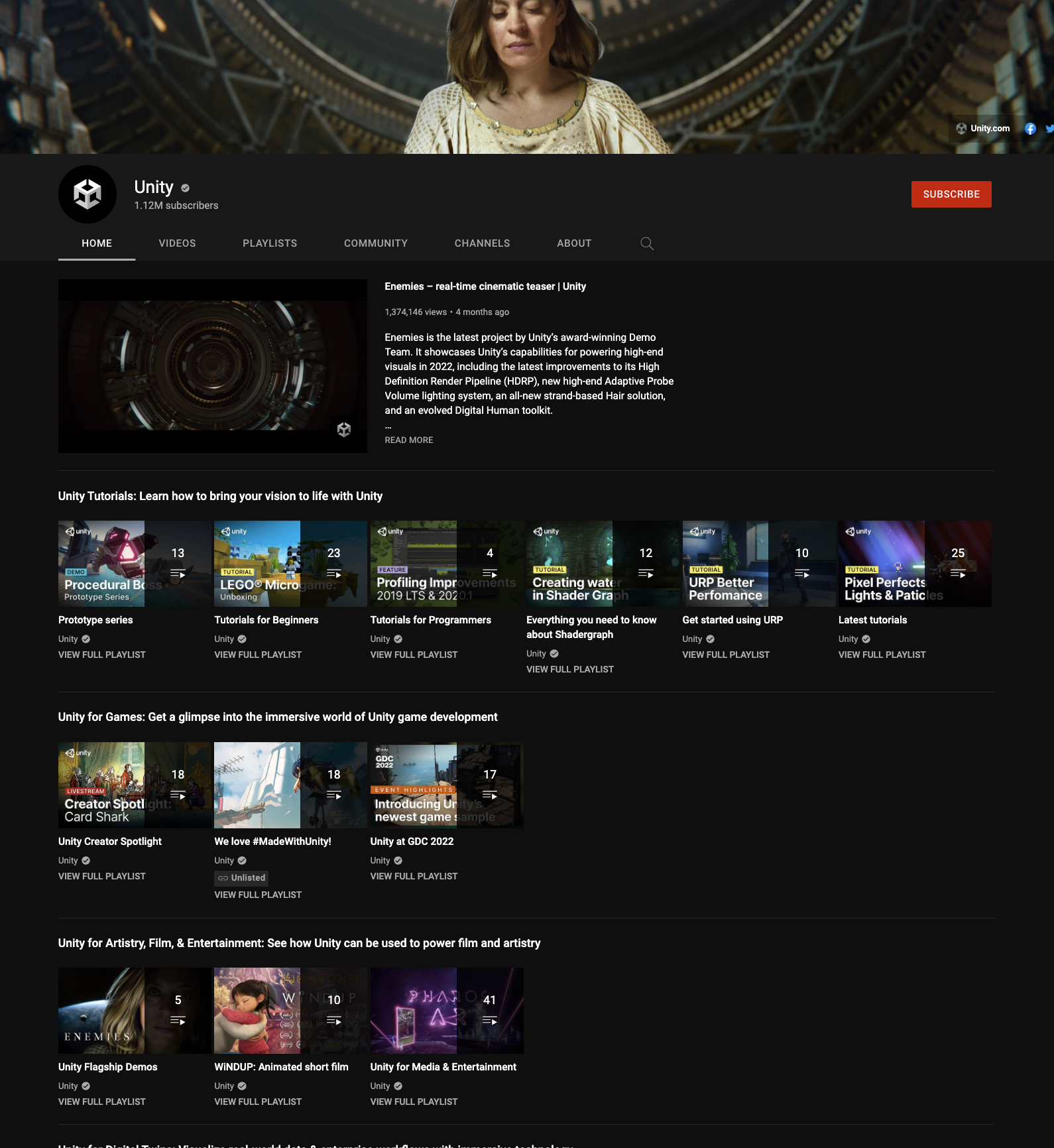This screenshot has height=1148, width=1054.
Task: View full playlist for Prototype series
Action: [102, 655]
